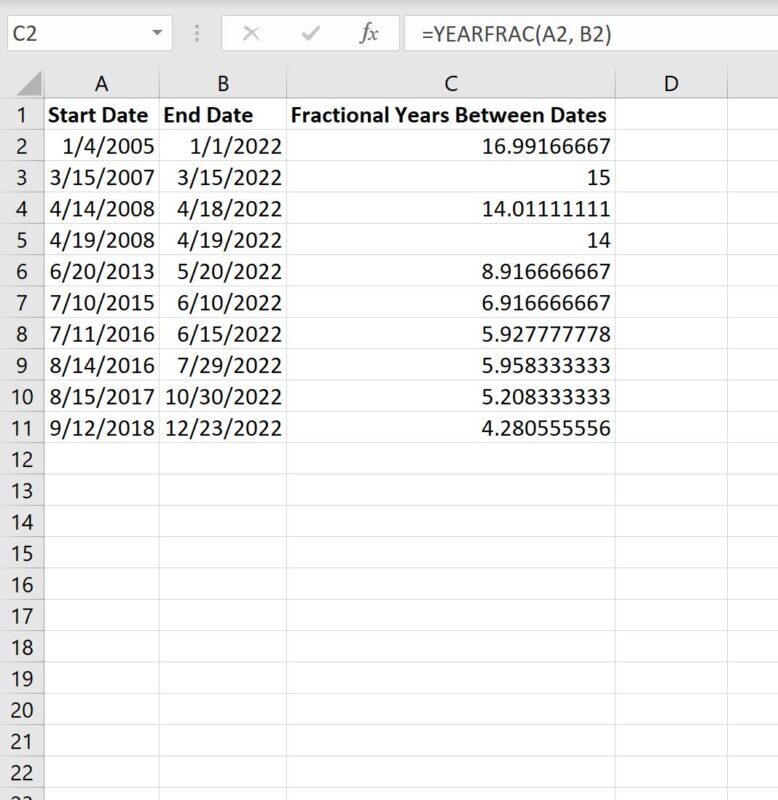Select row 12 header
This screenshot has width=778, height=800.
pyautogui.click(x=21, y=459)
